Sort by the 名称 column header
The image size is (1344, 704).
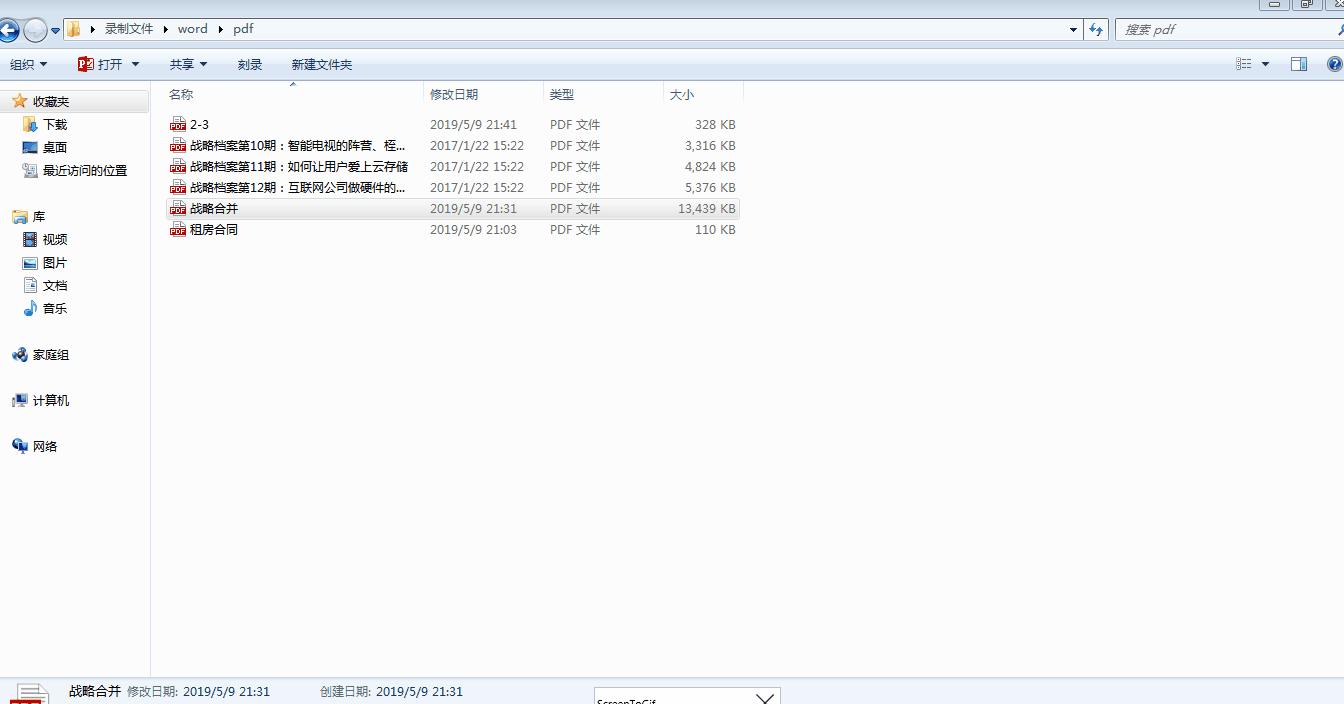click(x=181, y=94)
